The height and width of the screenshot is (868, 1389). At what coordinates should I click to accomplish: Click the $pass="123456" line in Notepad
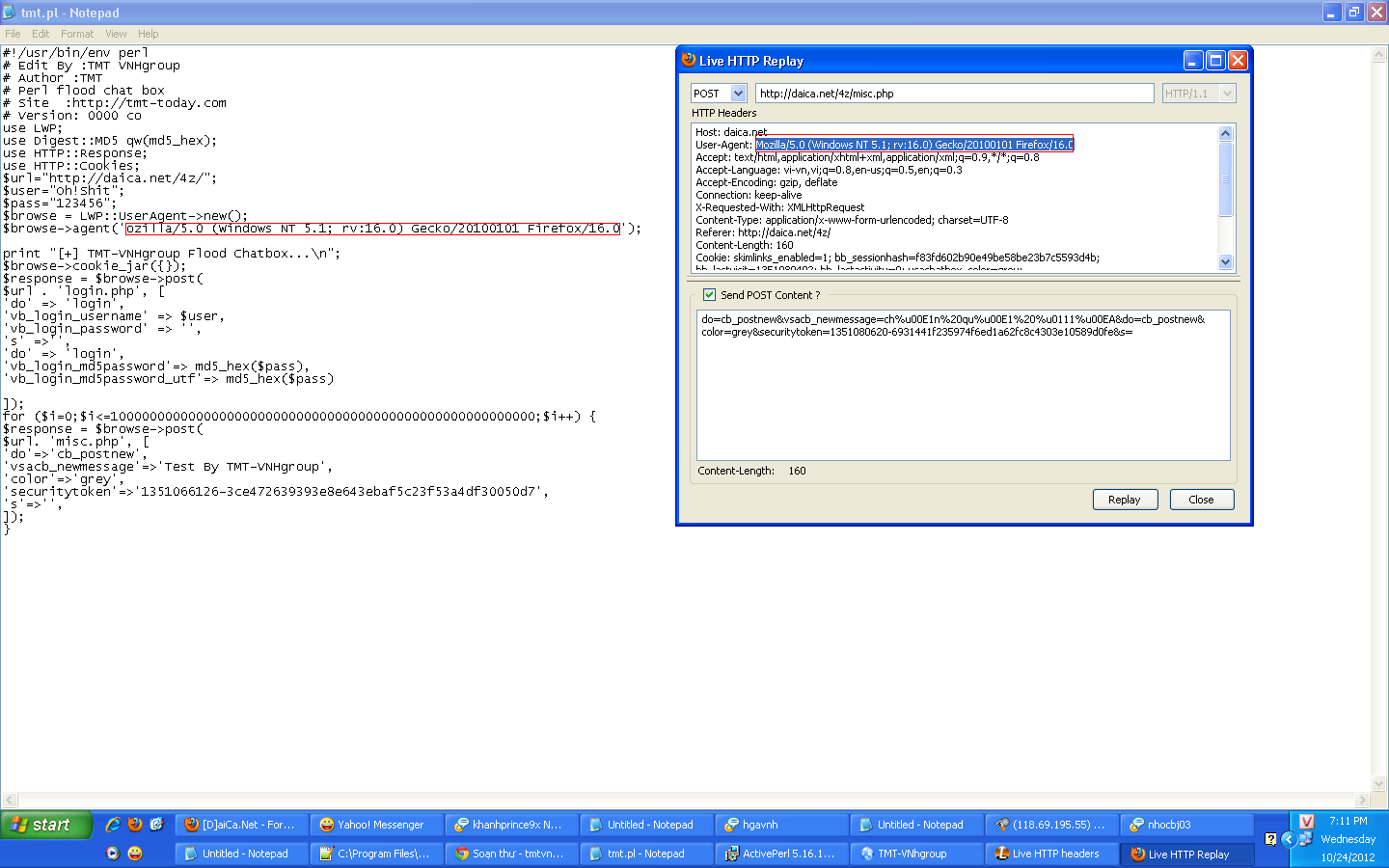[x=60, y=203]
